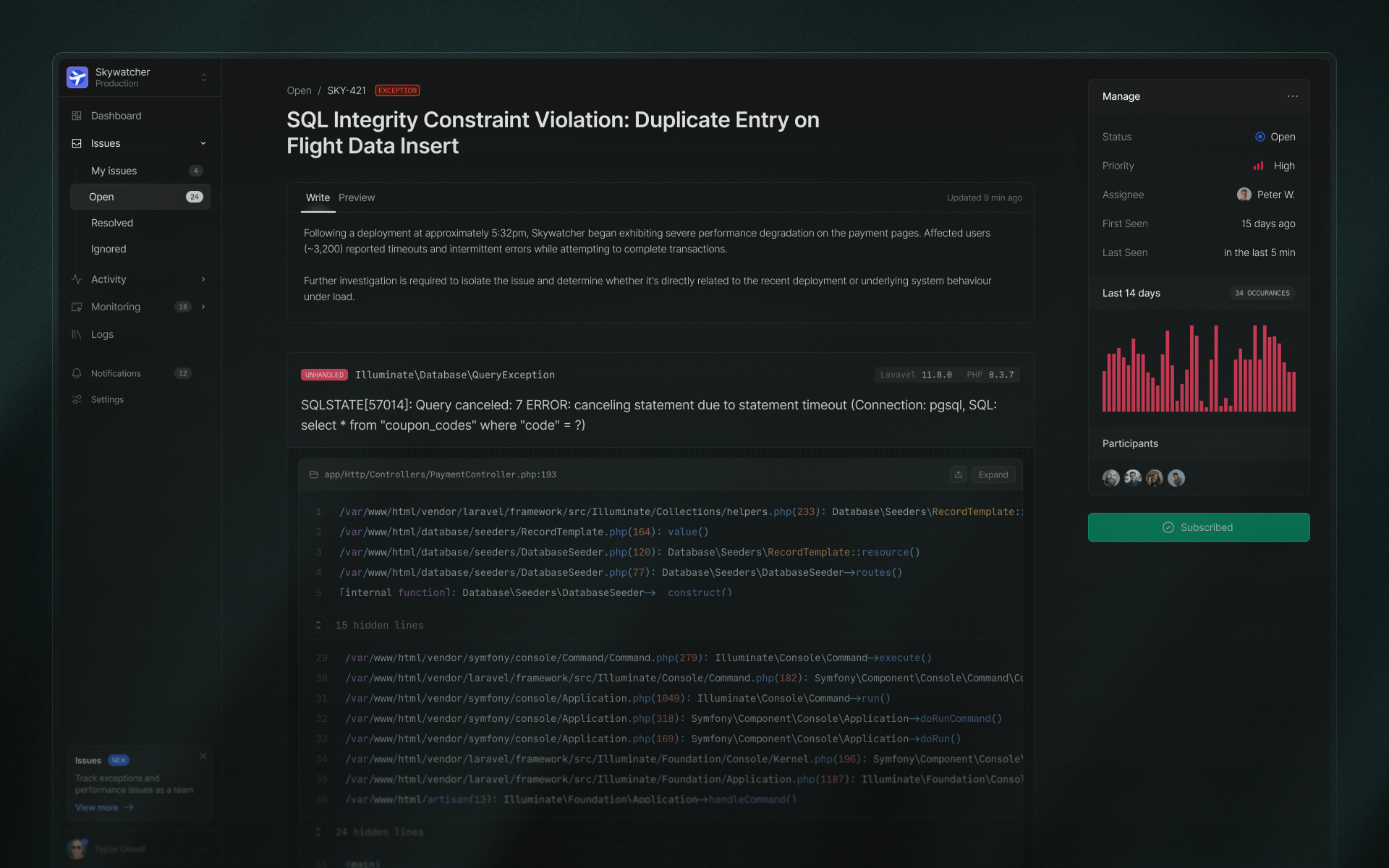
Task: Click the Skywatcher airplane logo icon
Action: 77,77
